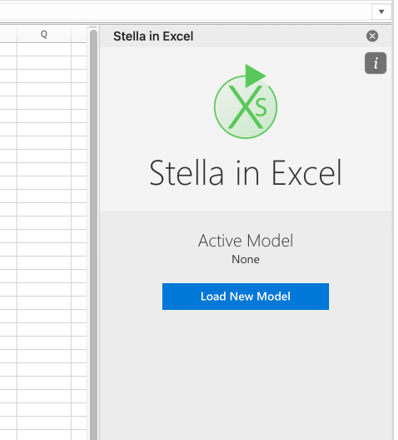Select the None active model text
This screenshot has height=440, width=398.
[246, 259]
